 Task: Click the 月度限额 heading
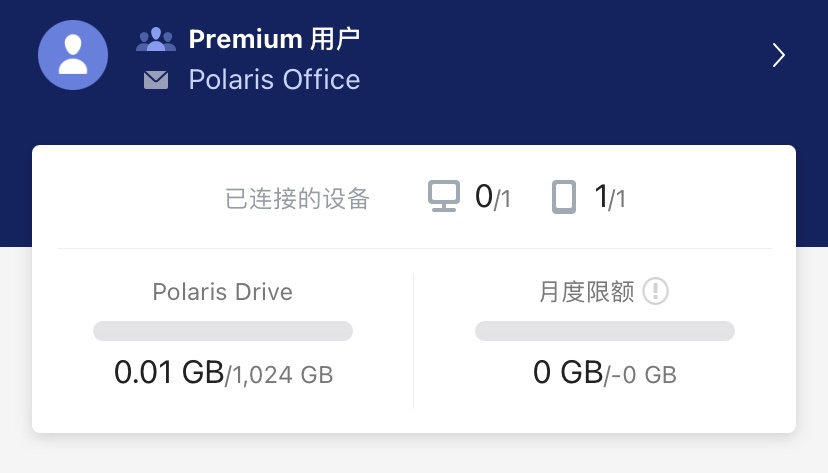586,291
